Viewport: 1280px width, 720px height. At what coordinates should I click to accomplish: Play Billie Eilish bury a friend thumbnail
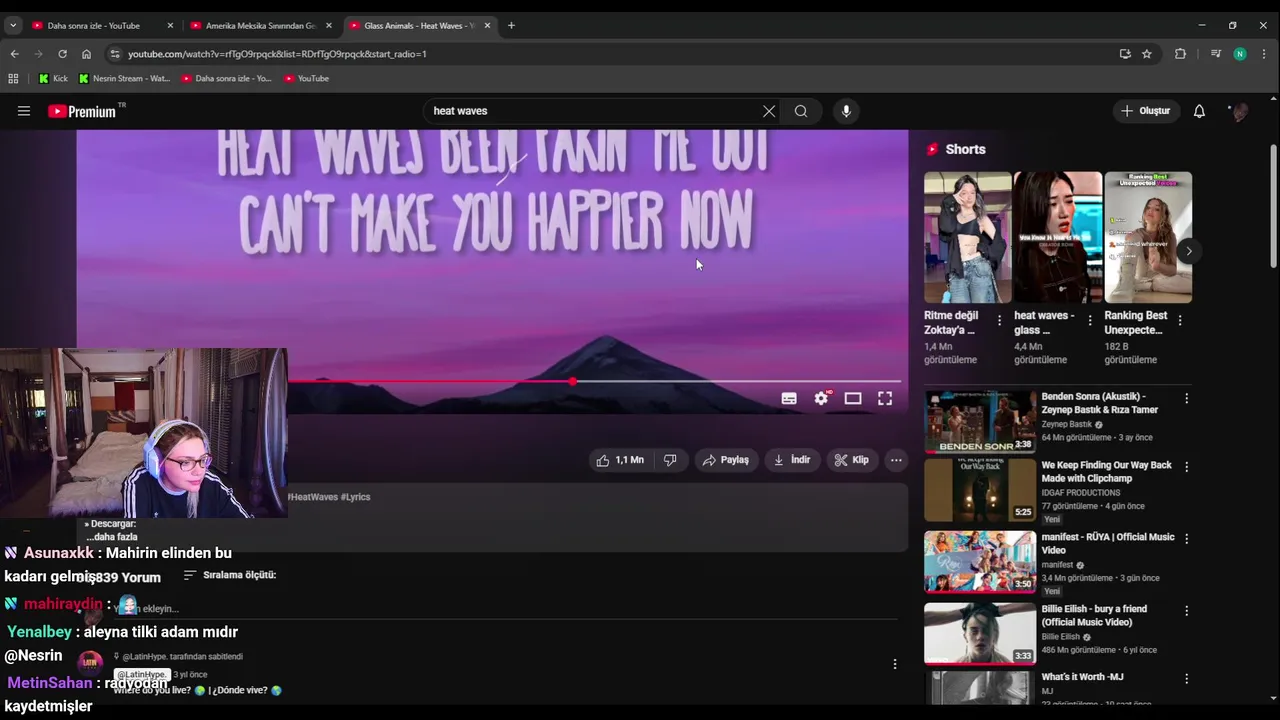pos(980,633)
